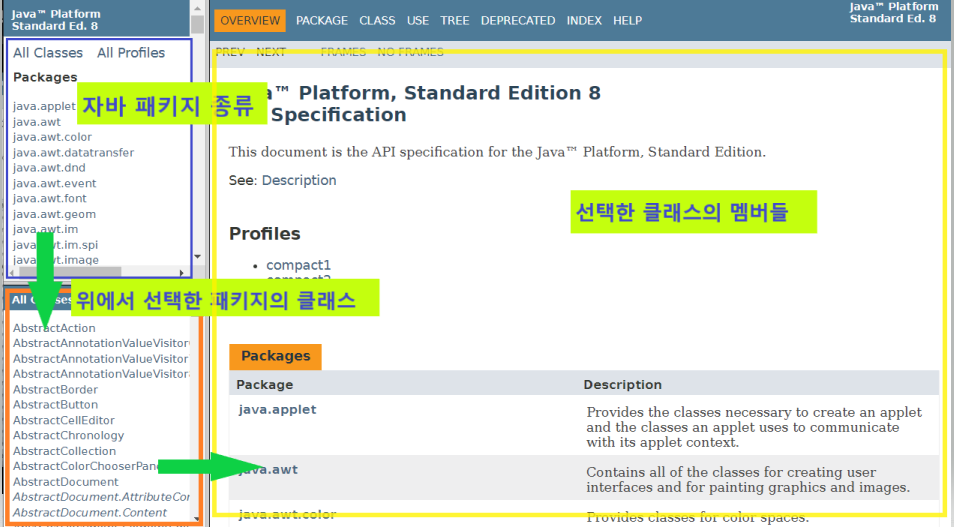Select the Packages table tab
This screenshot has height=527, width=954.
click(276, 356)
